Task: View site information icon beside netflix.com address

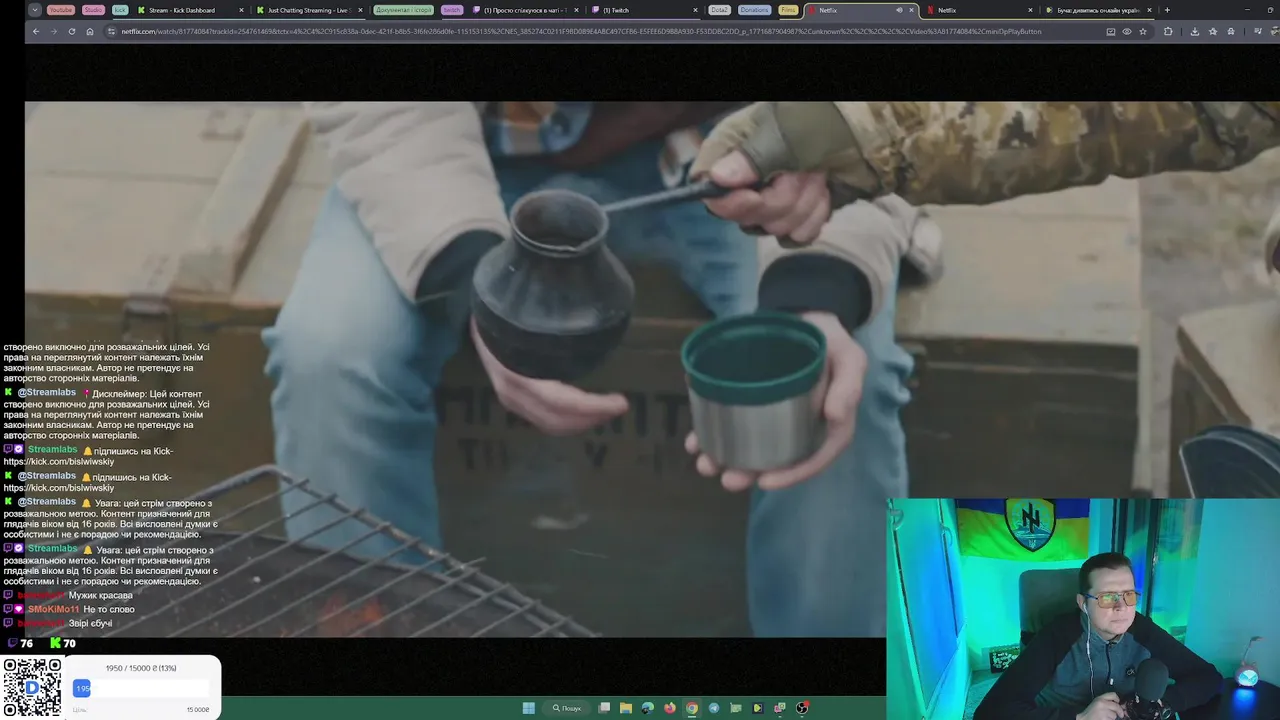Action: click(112, 31)
